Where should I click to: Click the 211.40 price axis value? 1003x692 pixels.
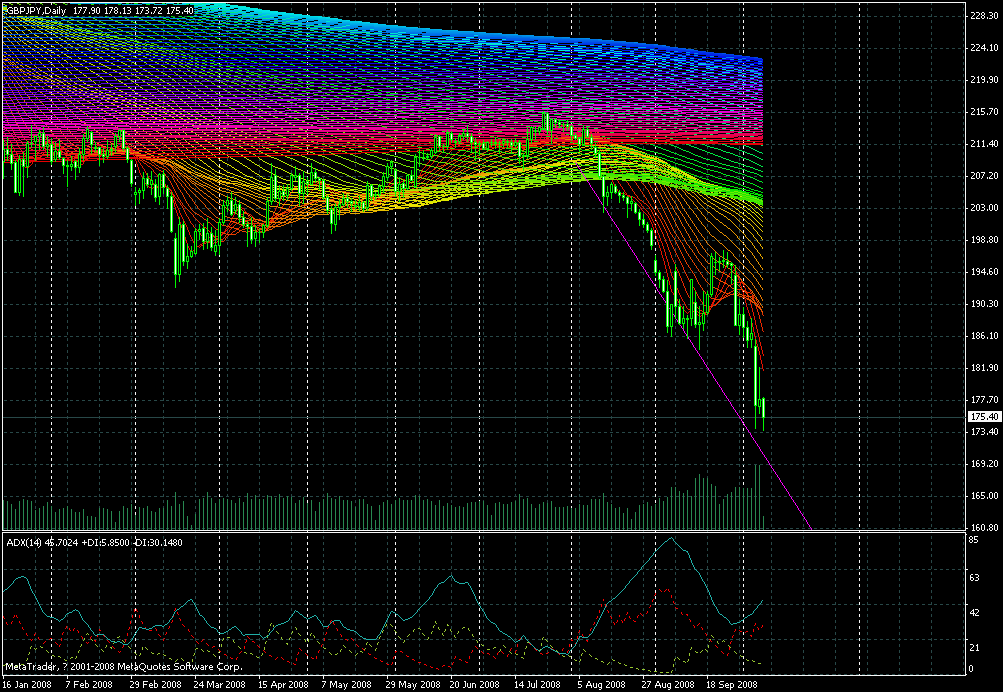tap(984, 144)
